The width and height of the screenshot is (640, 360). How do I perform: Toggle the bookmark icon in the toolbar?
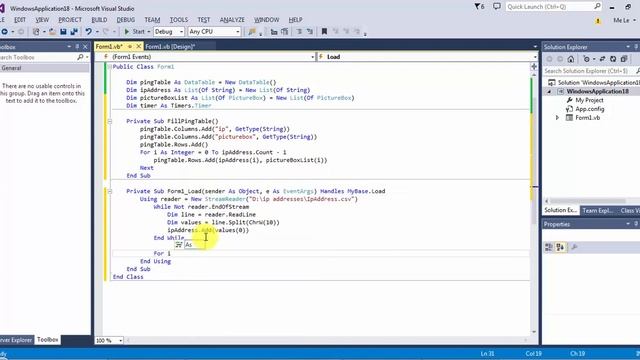[x=324, y=31]
